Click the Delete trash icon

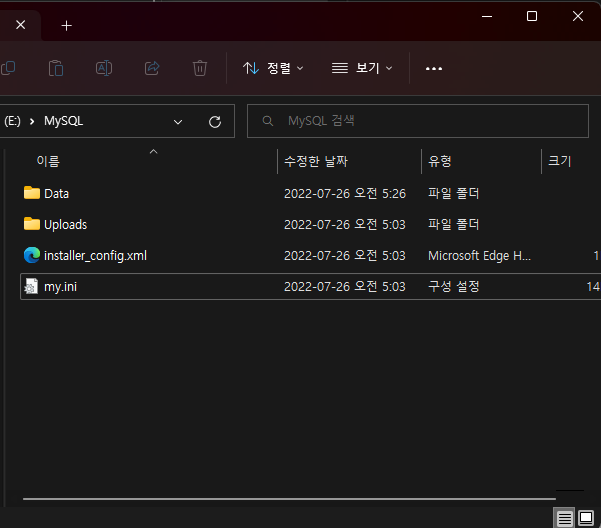click(200, 69)
